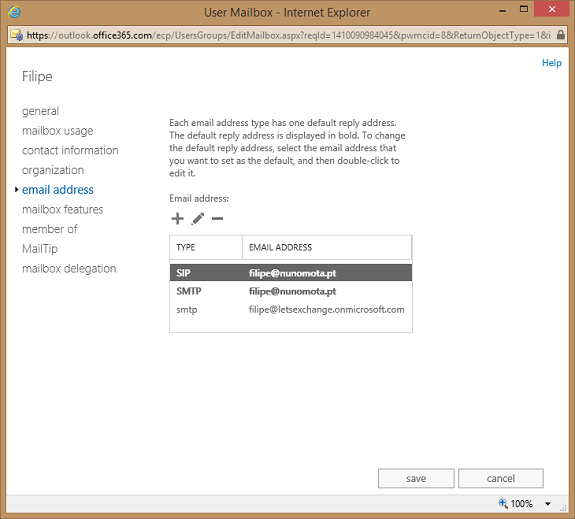Go to contact information section
This screenshot has width=575, height=519.
pyautogui.click(x=70, y=150)
